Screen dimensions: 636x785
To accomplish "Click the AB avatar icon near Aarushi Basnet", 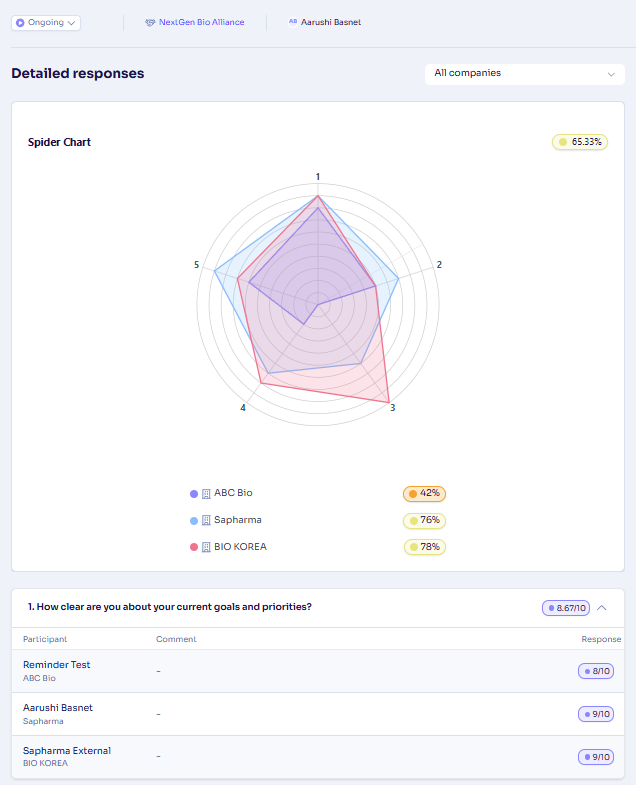I will coord(293,22).
